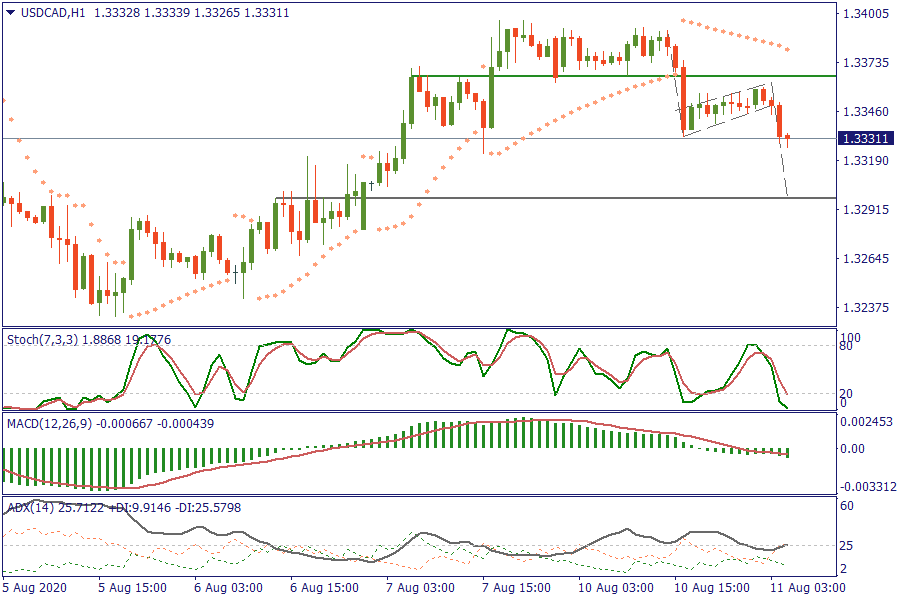Click the ADX scale value 25

(x=846, y=545)
